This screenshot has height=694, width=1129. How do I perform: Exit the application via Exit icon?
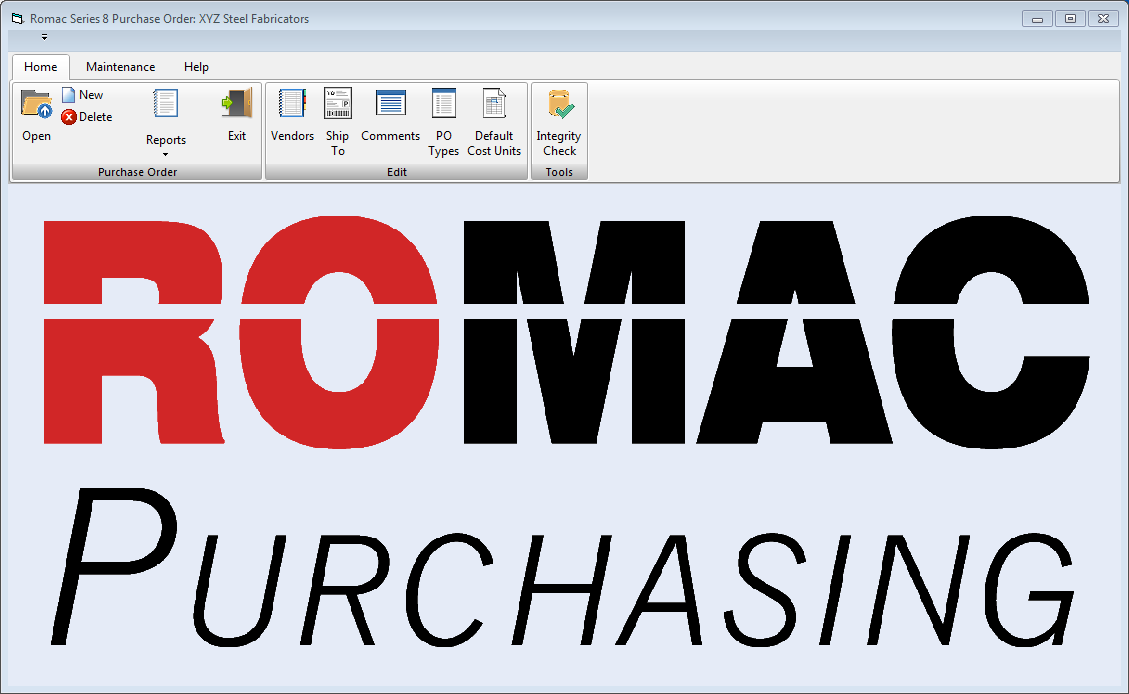pyautogui.click(x=237, y=104)
